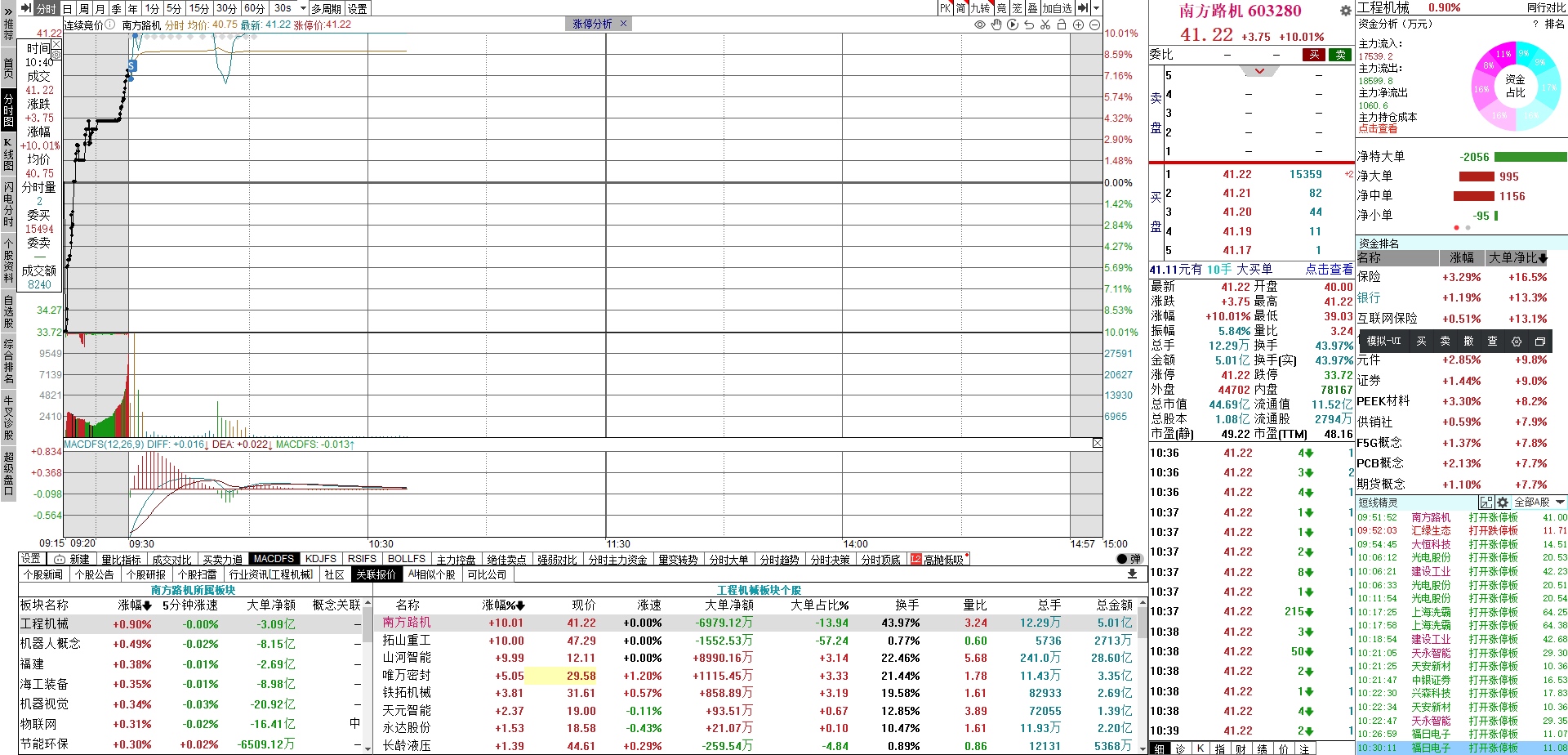Sort by 大单净比 column in 资金排名
This screenshot has height=755, width=1568.
tap(1517, 258)
